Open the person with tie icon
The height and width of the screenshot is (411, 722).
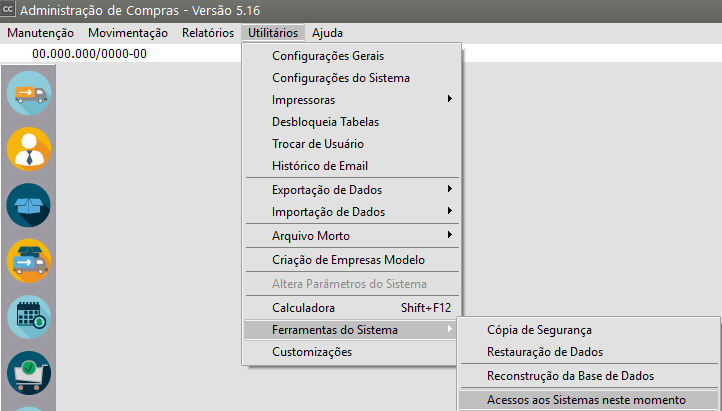click(x=29, y=149)
